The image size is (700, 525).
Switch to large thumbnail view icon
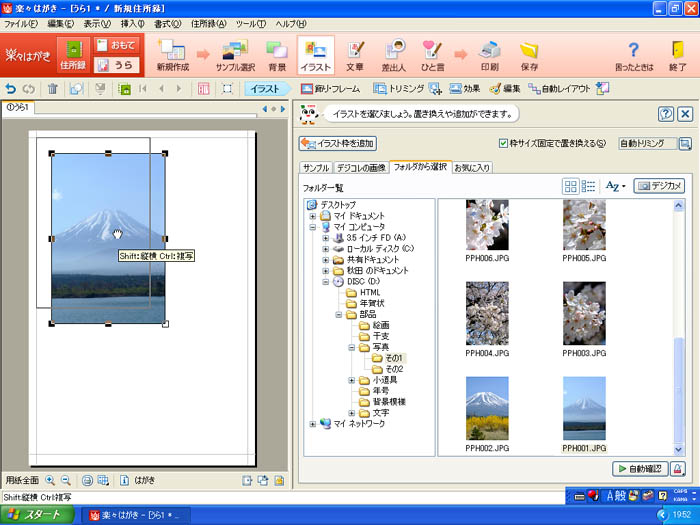(571, 186)
